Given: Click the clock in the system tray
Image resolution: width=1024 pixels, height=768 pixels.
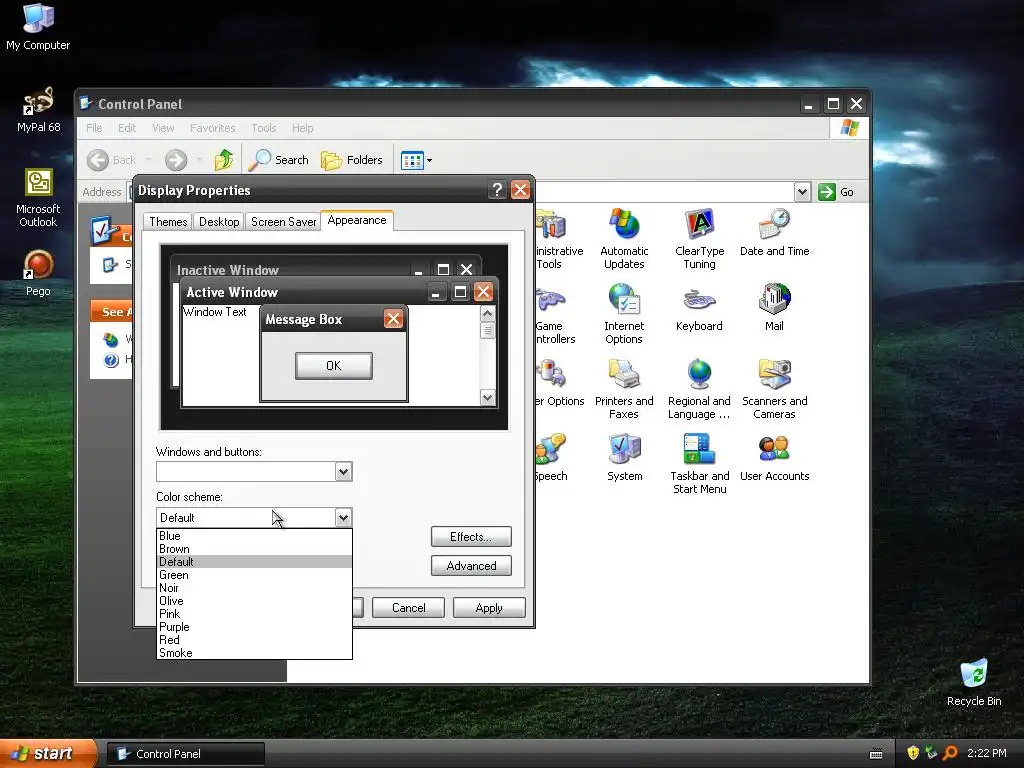Looking at the screenshot, I should (987, 753).
